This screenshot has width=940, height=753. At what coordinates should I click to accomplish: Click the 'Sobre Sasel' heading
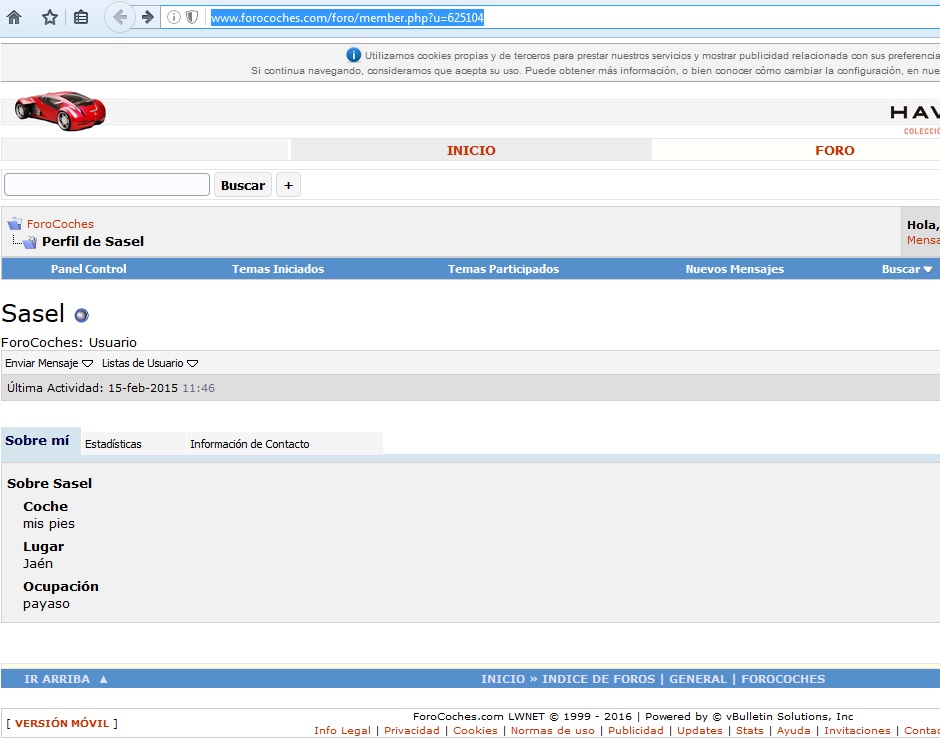[50, 484]
